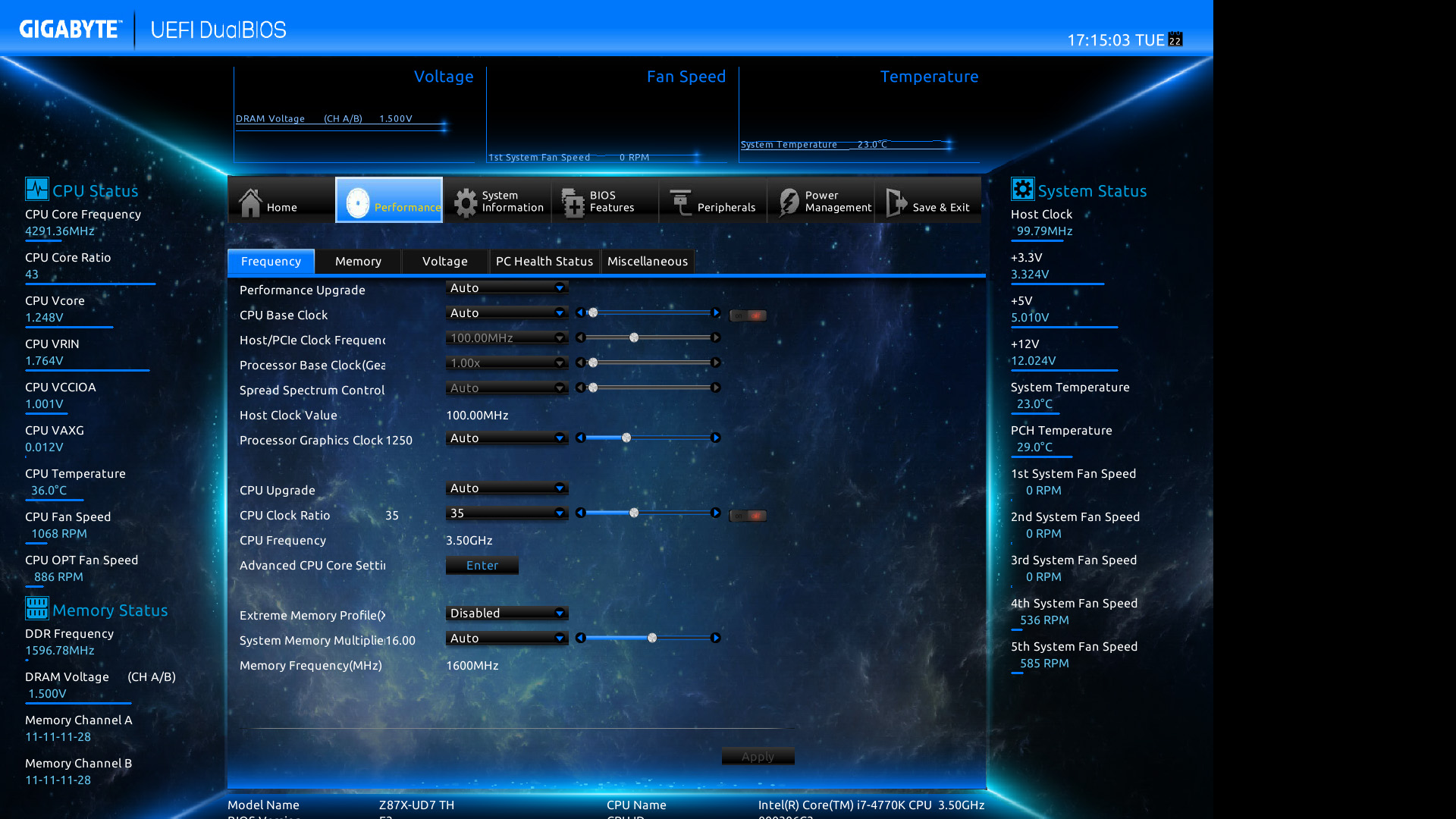Screen dimensions: 1456x819
Task: Expand the Performance Upgrade dropdown
Action: point(507,288)
